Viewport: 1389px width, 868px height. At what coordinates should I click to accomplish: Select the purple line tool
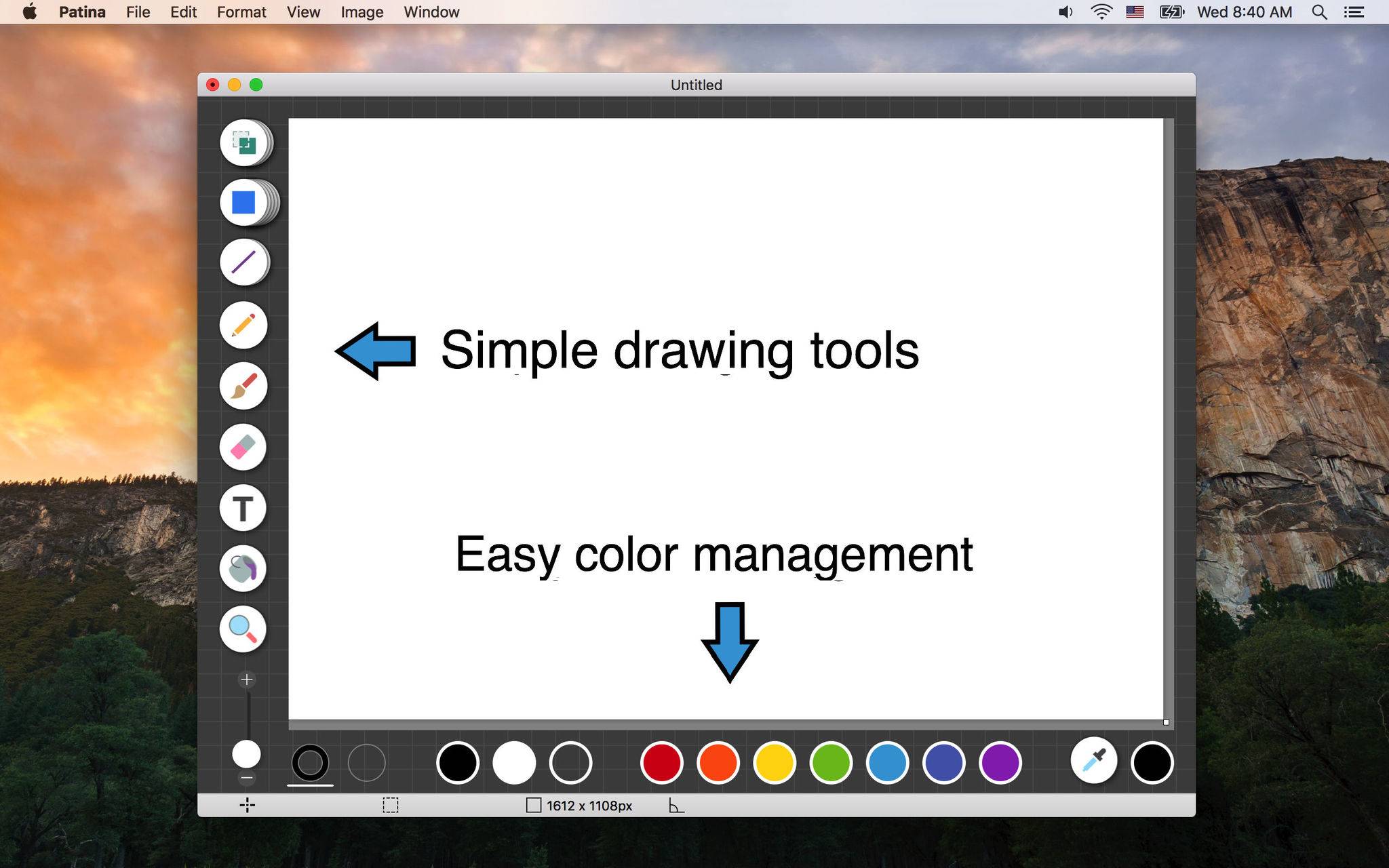243,262
